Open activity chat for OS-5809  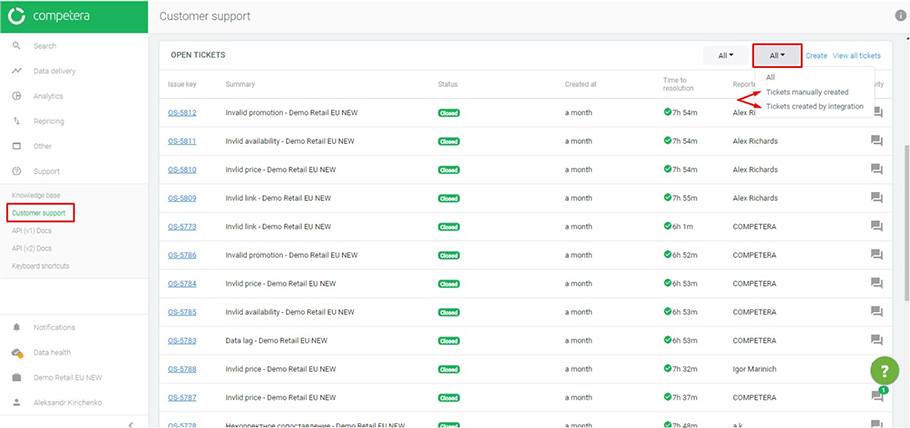876,197
